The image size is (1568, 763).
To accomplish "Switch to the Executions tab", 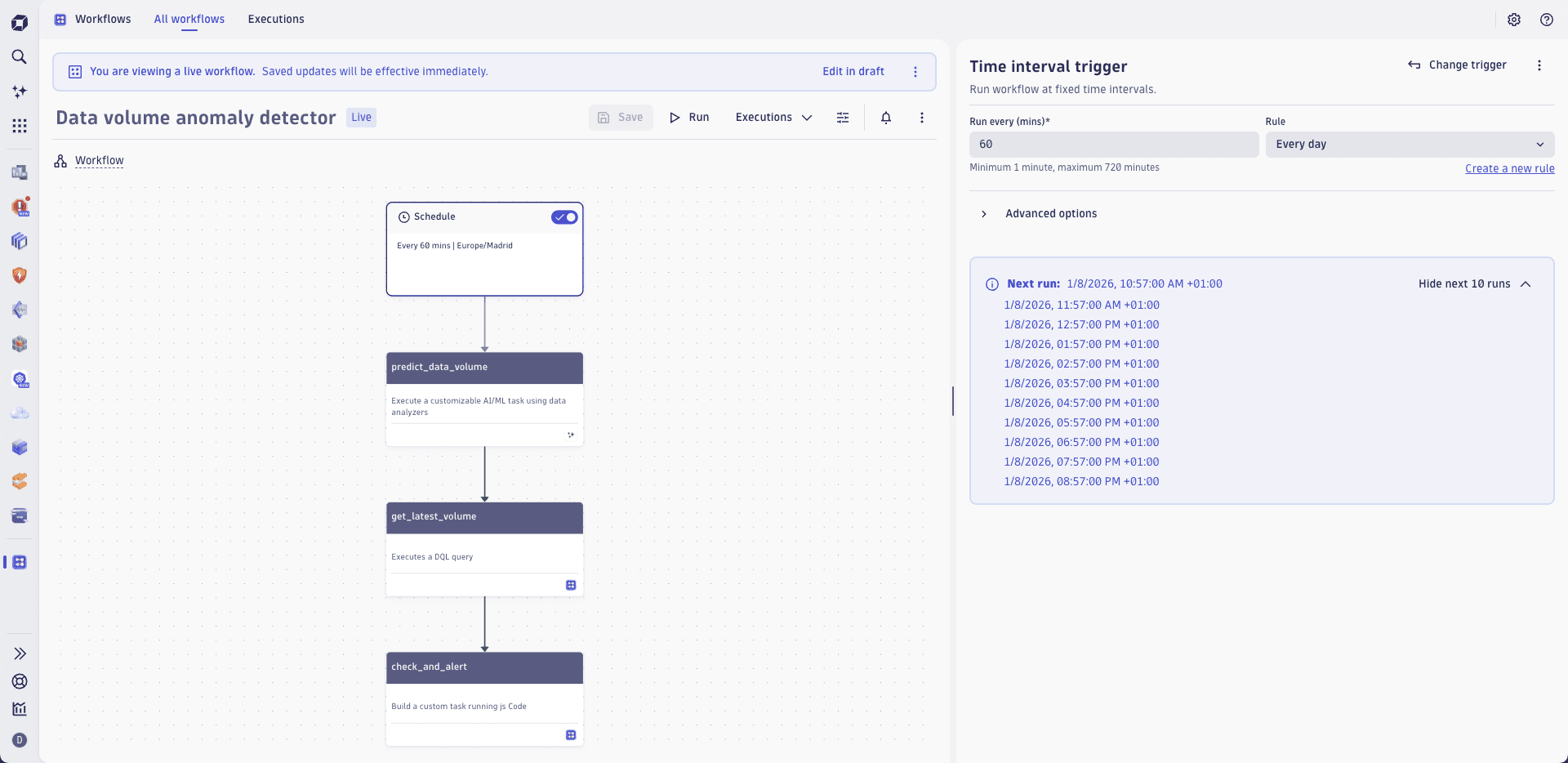I will (275, 19).
